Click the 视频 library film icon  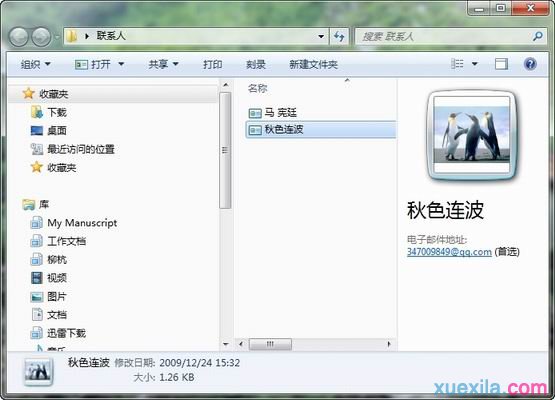[37, 278]
